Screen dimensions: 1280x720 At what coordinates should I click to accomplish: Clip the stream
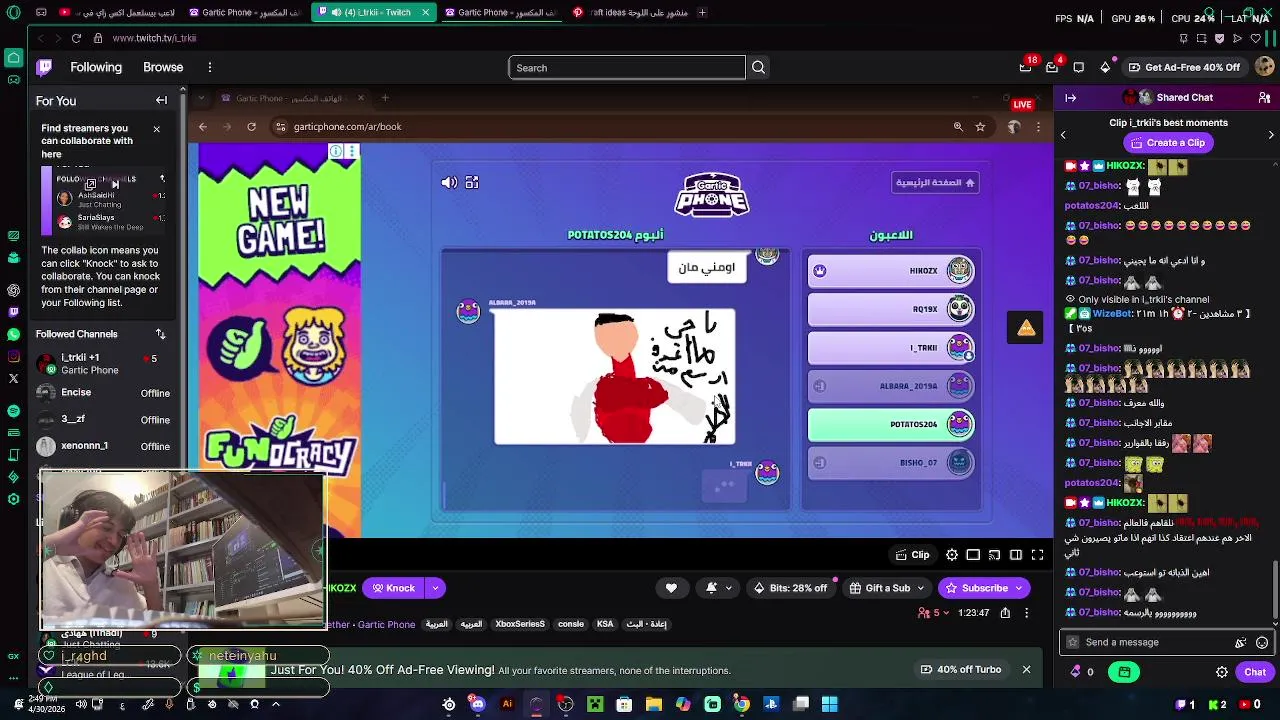point(912,555)
